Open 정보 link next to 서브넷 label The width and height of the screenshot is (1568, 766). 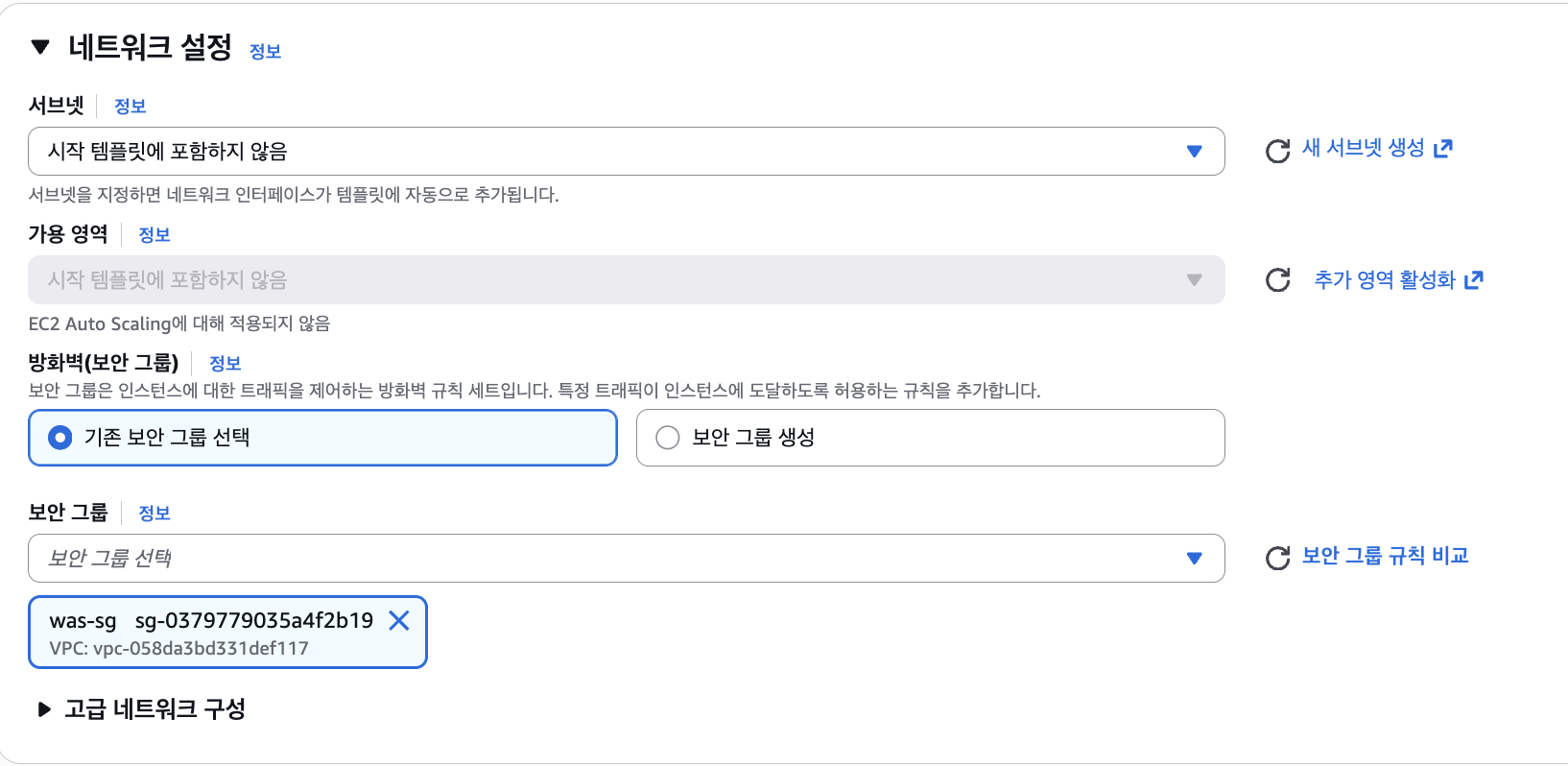click(x=130, y=107)
